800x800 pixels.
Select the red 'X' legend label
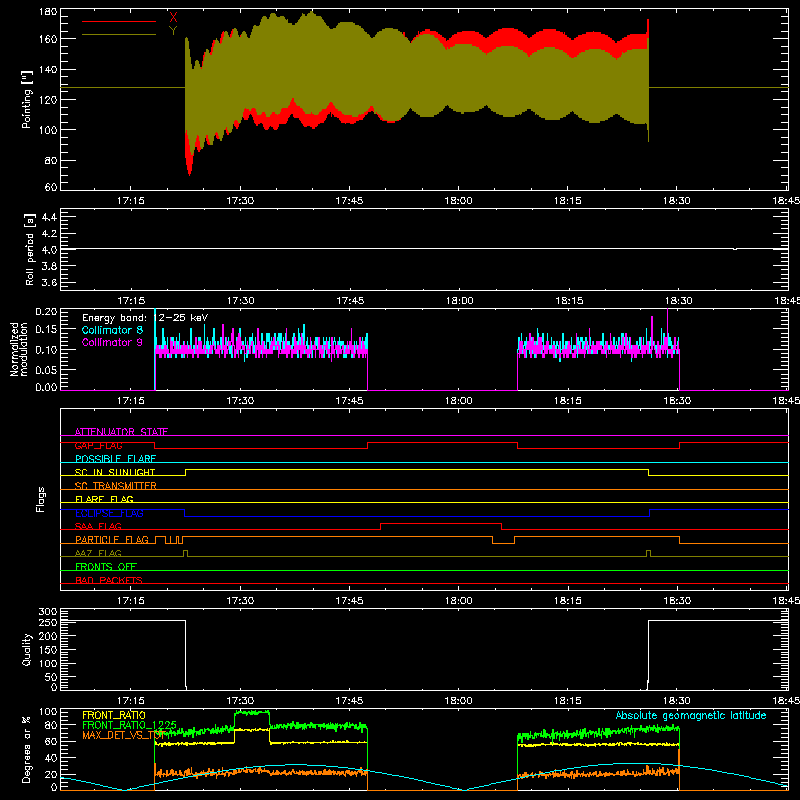173,18
